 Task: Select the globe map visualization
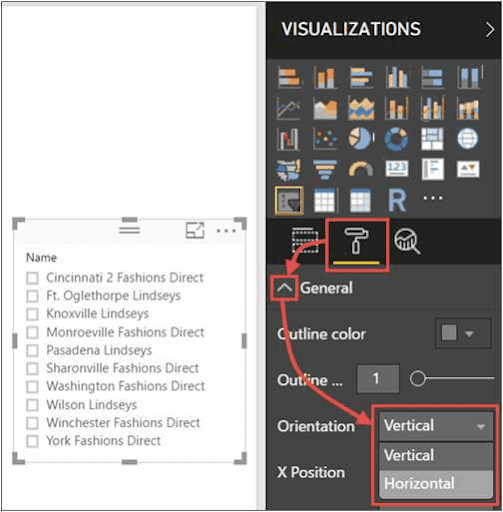[468, 138]
